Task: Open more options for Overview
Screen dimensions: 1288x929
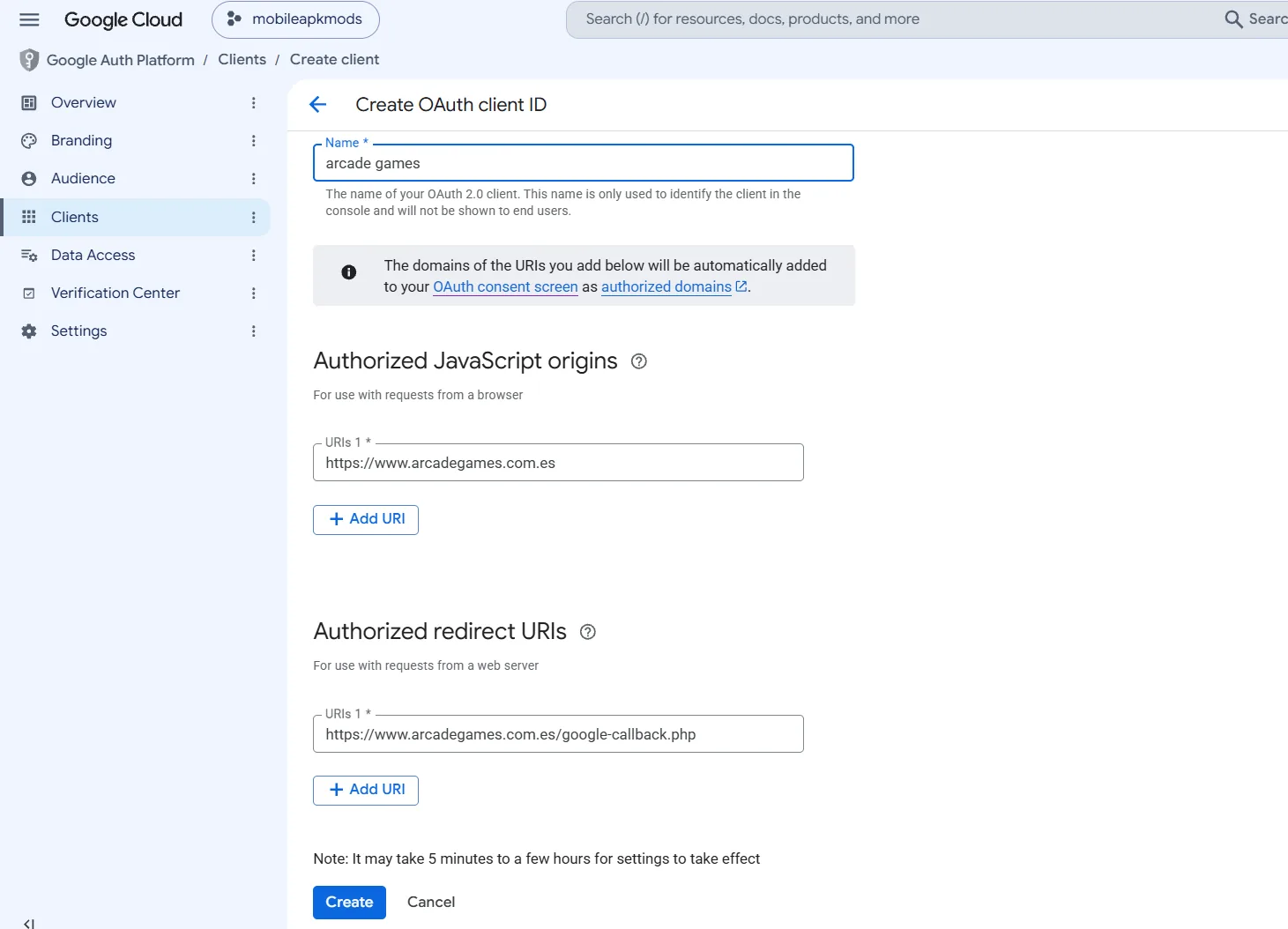Action: pos(254,102)
